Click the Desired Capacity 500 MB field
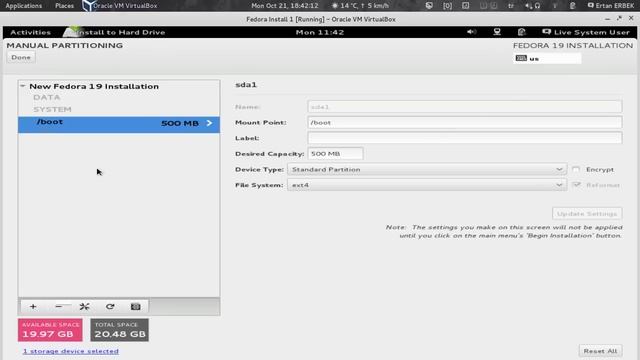Screen dimensions: 640x360 point(335,153)
